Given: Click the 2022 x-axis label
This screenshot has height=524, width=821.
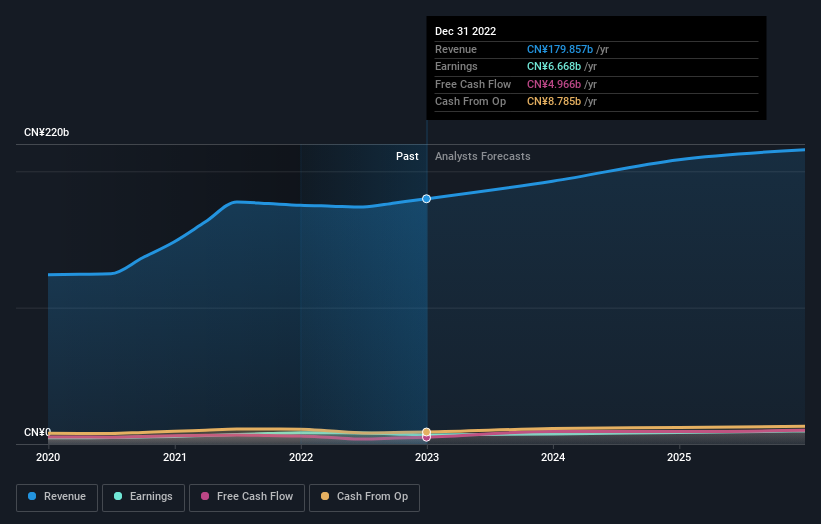Looking at the screenshot, I should point(301,458).
